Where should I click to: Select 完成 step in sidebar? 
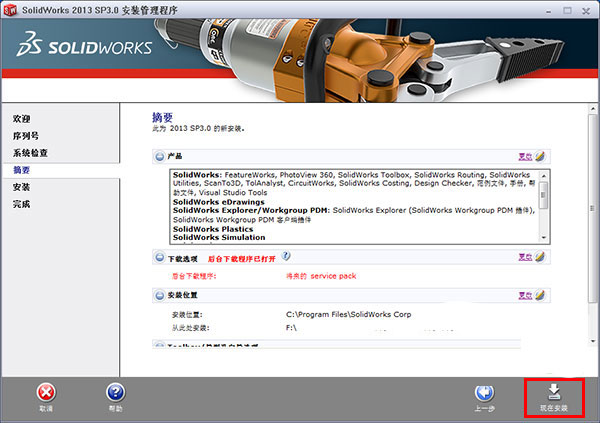(x=21, y=204)
